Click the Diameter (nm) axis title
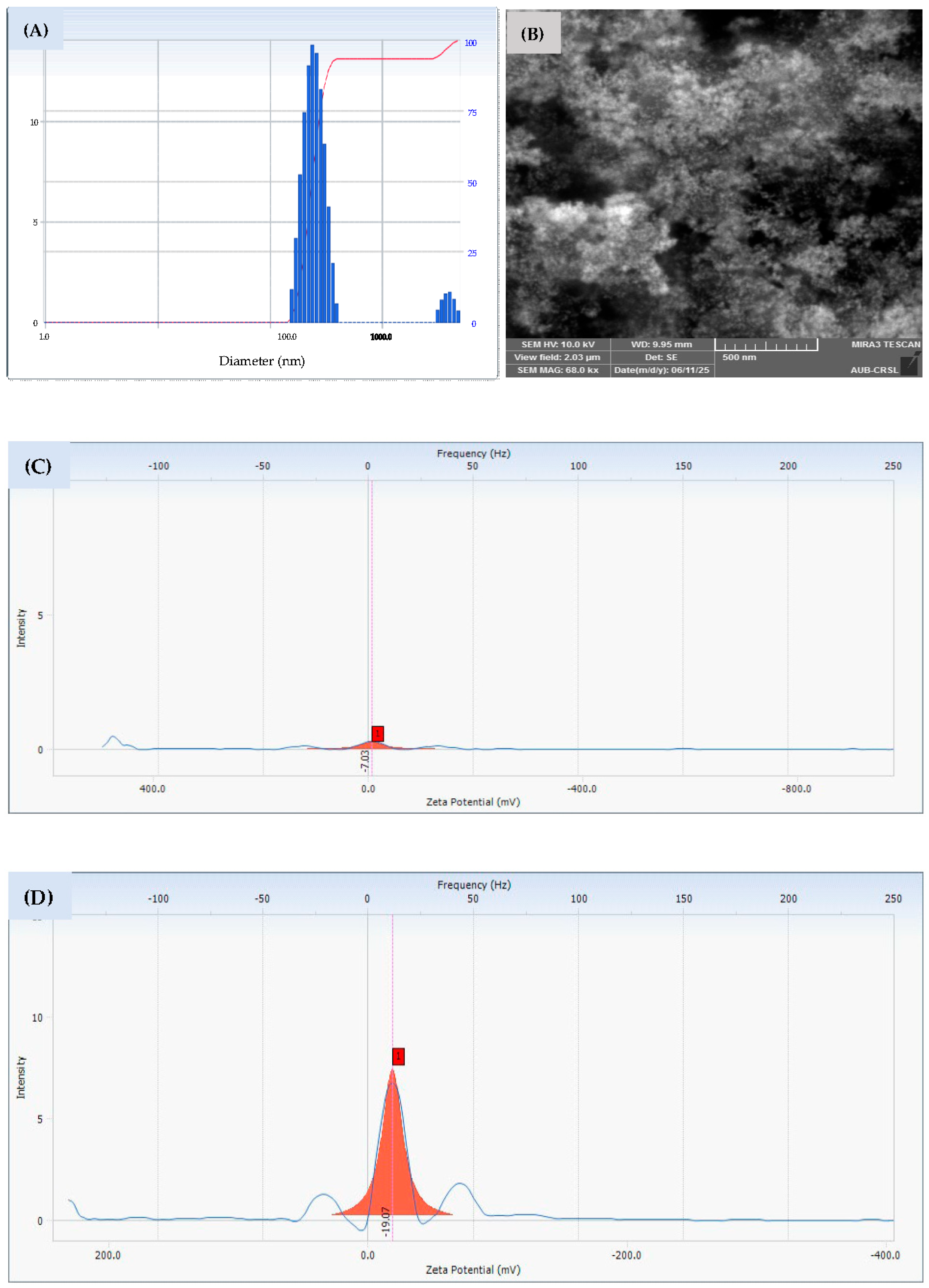 tap(262, 361)
